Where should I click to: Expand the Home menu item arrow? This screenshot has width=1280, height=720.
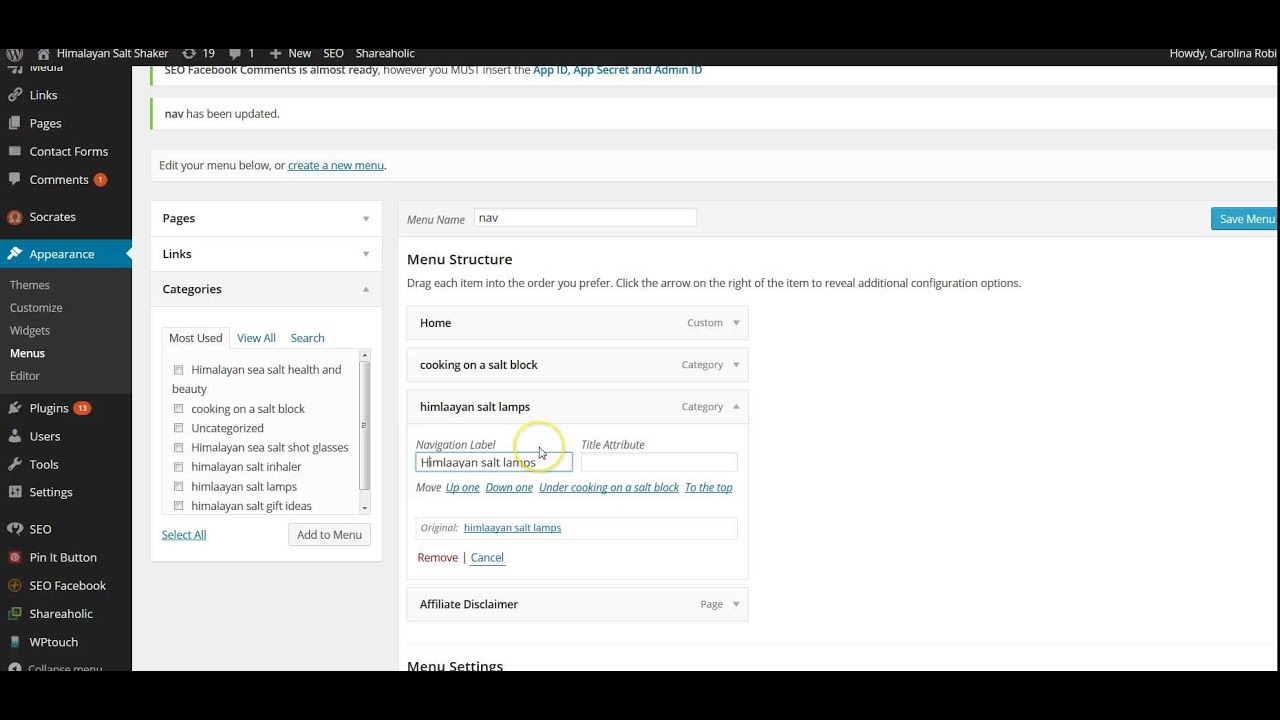[736, 323]
